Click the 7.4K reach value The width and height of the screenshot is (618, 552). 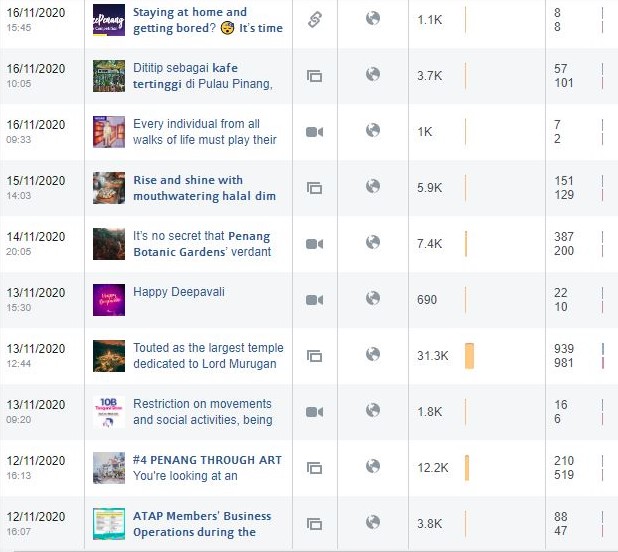pos(430,244)
